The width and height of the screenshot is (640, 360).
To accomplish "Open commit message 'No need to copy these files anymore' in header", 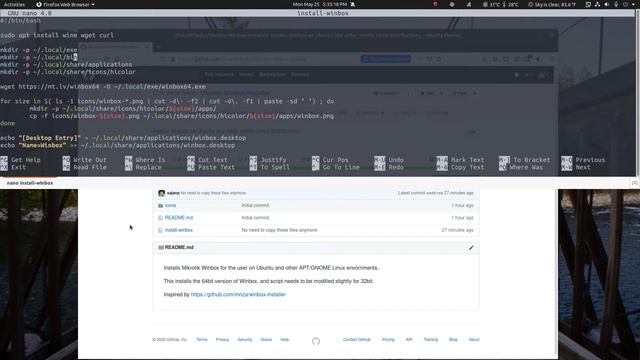I will pyautogui.click(x=213, y=193).
